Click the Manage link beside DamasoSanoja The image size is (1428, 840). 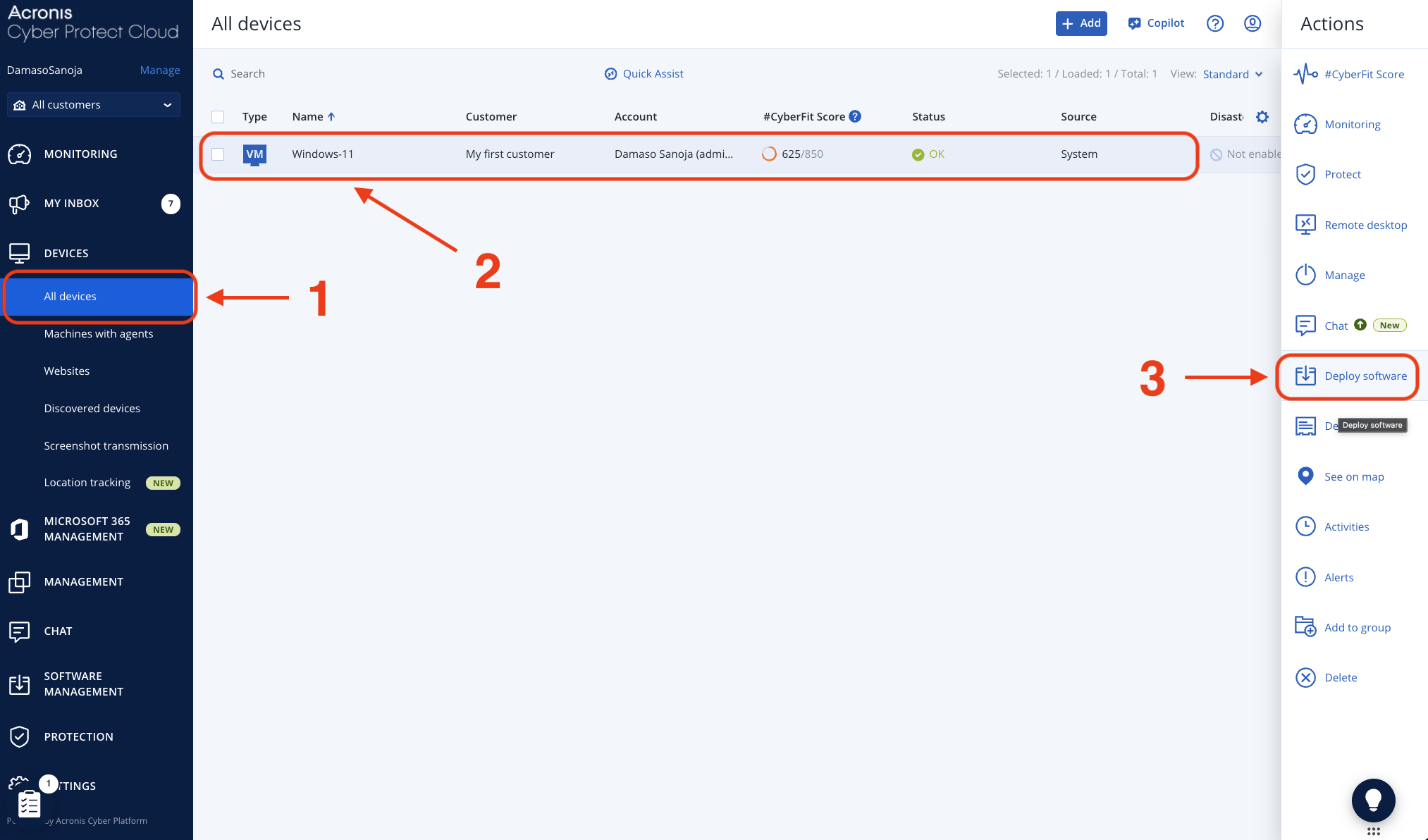(x=159, y=70)
